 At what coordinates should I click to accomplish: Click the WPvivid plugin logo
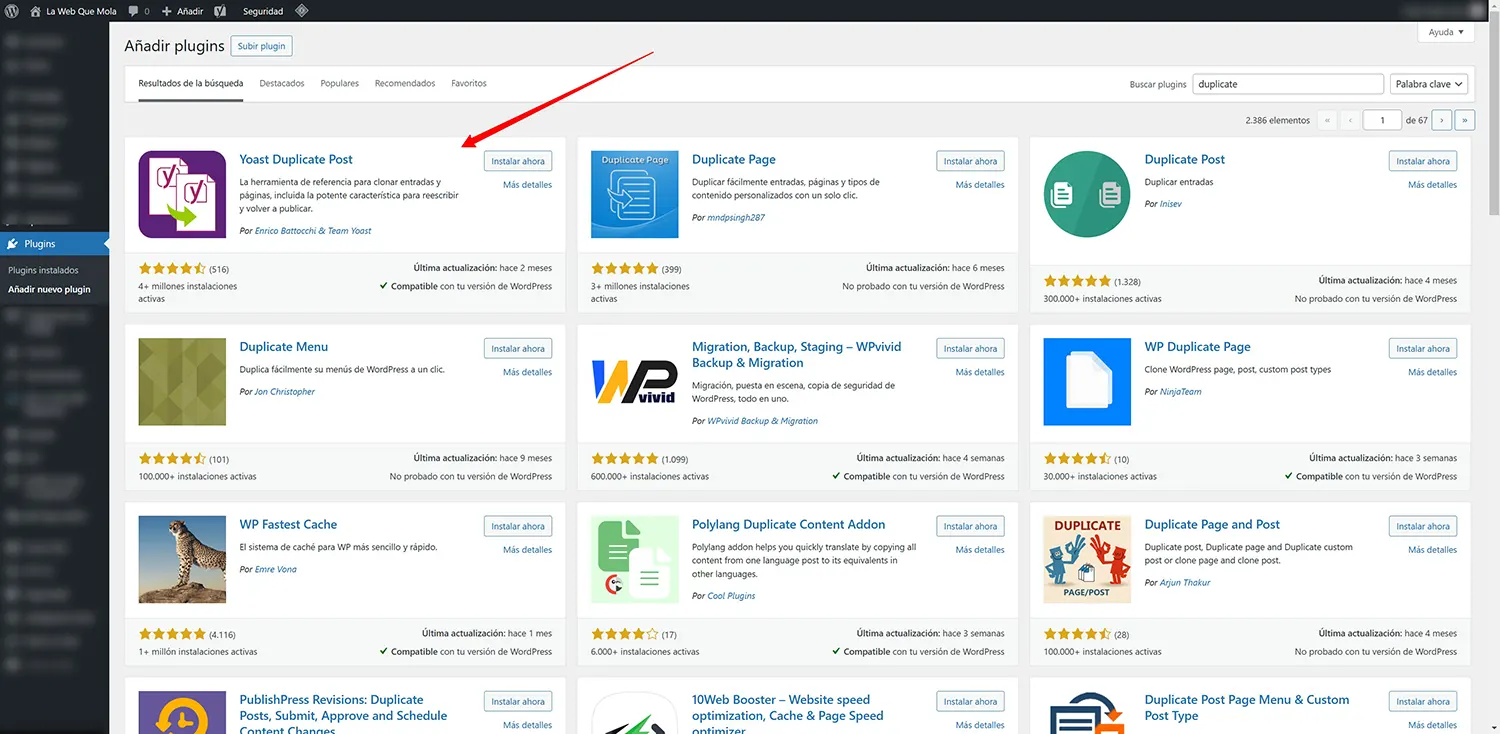coord(634,382)
